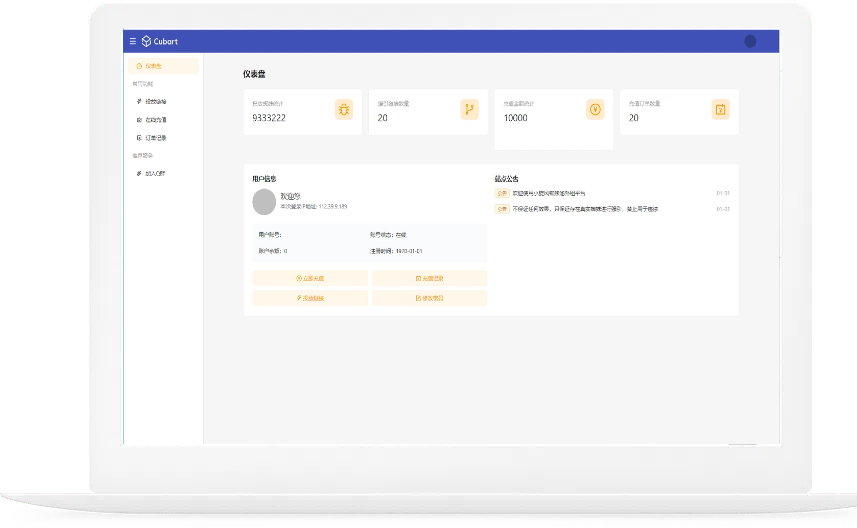Click the last sidebar item under second group
This screenshot has width=857, height=528.
click(156, 174)
